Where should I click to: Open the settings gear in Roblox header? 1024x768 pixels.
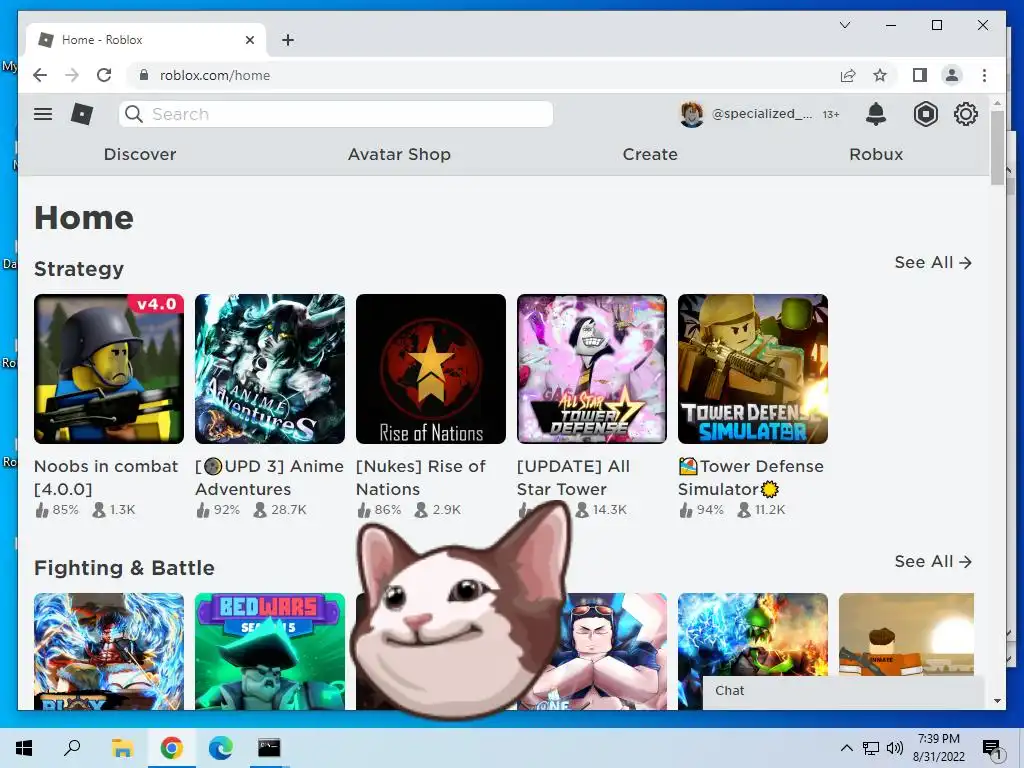click(966, 114)
